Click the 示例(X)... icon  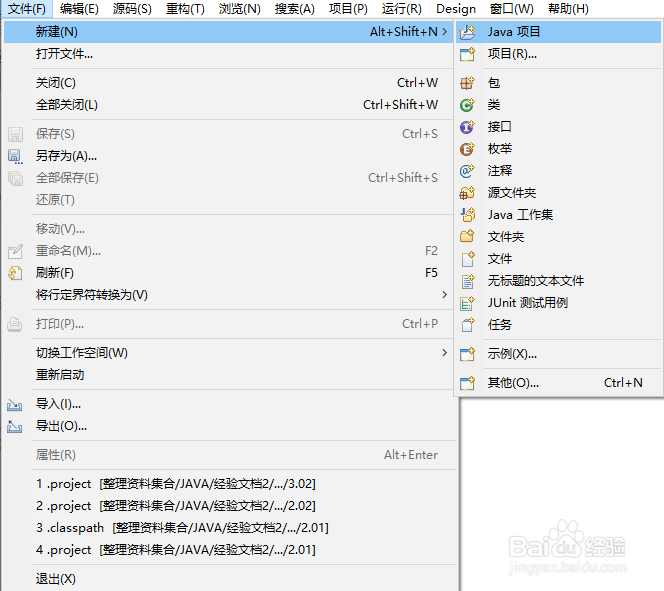click(x=468, y=354)
